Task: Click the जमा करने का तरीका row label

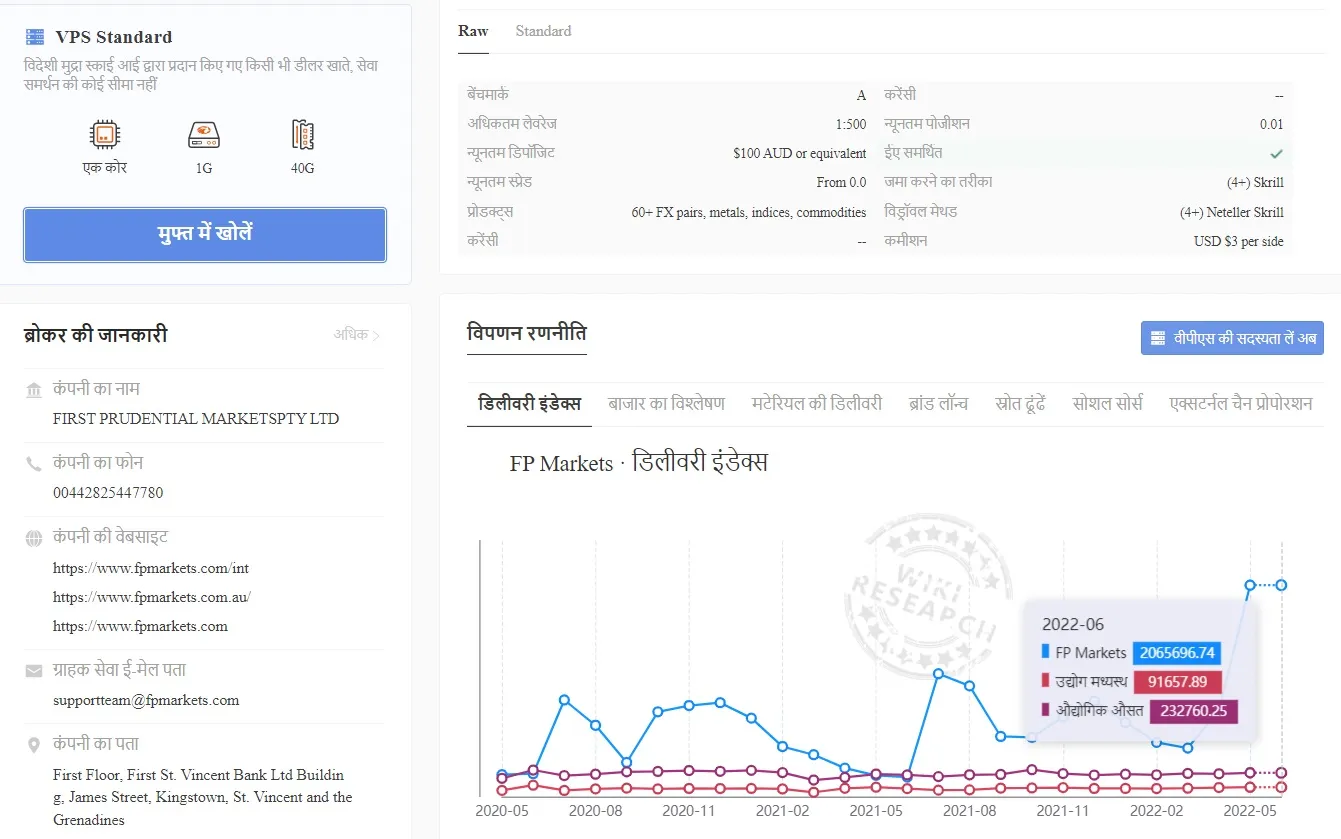Action: tap(938, 182)
